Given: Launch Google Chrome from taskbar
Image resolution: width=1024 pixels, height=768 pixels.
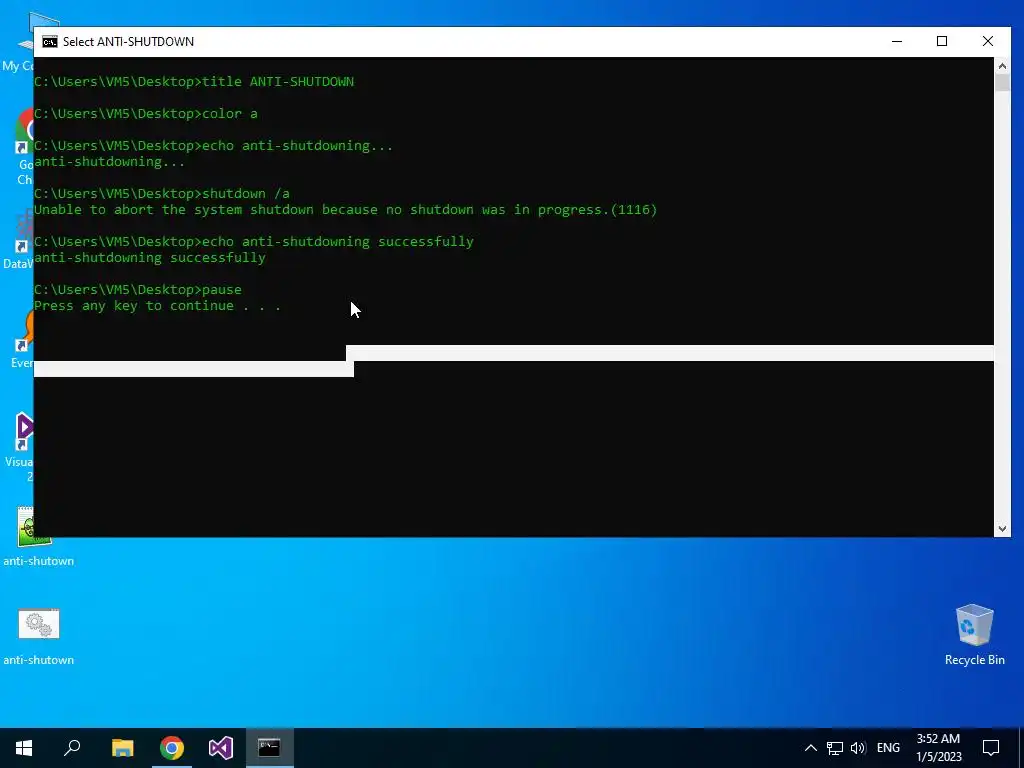Looking at the screenshot, I should click(172, 748).
